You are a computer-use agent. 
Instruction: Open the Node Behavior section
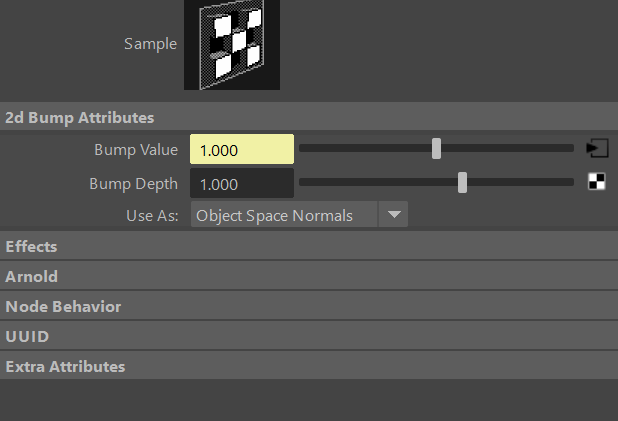click(x=309, y=306)
